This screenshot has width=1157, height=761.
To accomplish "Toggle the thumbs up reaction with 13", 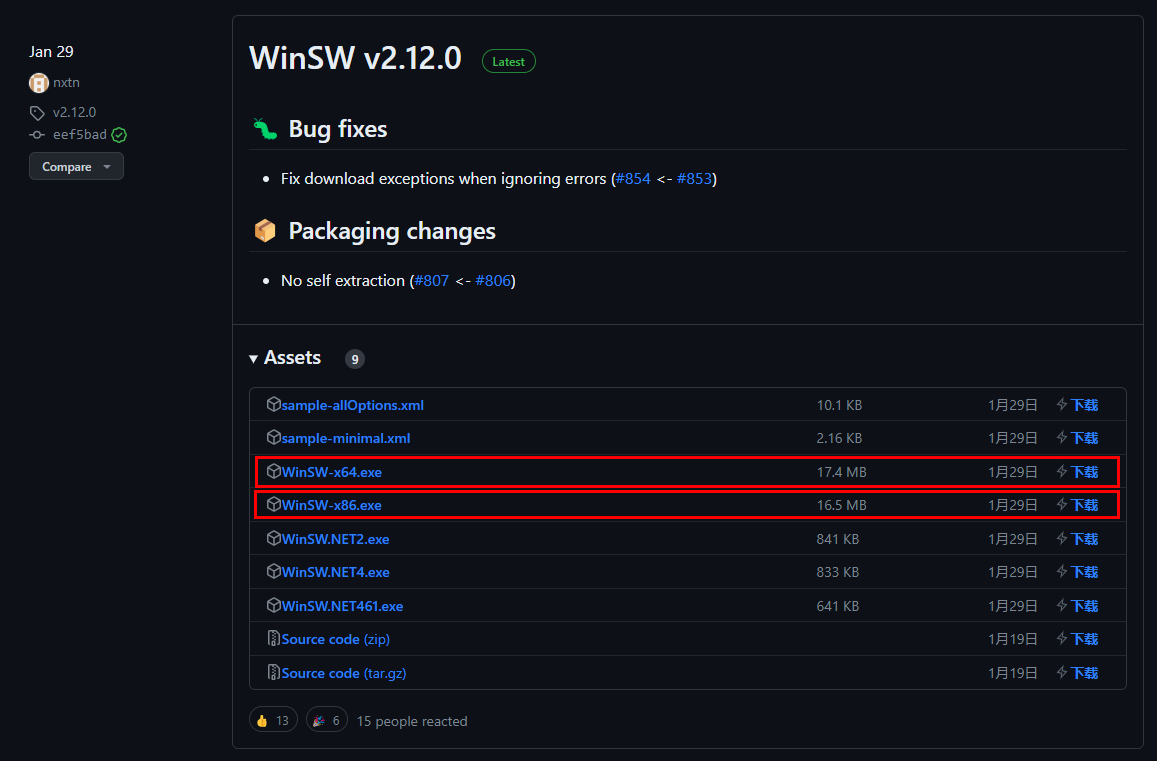I will pos(273,720).
